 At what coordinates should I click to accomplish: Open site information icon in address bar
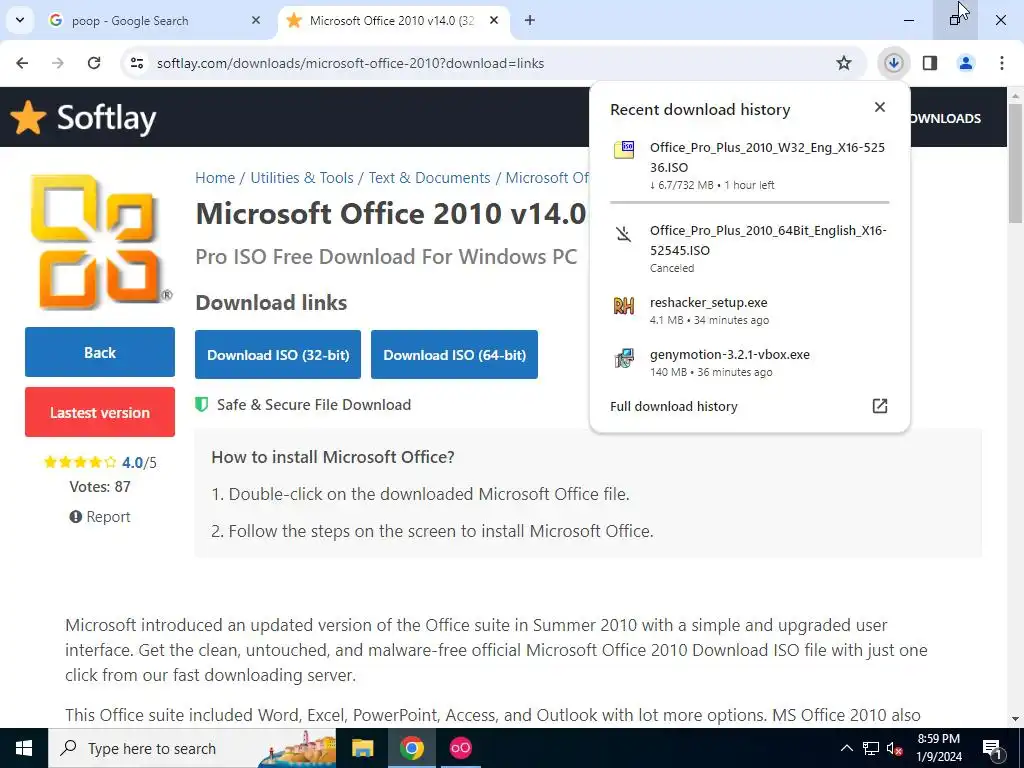pyautogui.click(x=137, y=63)
